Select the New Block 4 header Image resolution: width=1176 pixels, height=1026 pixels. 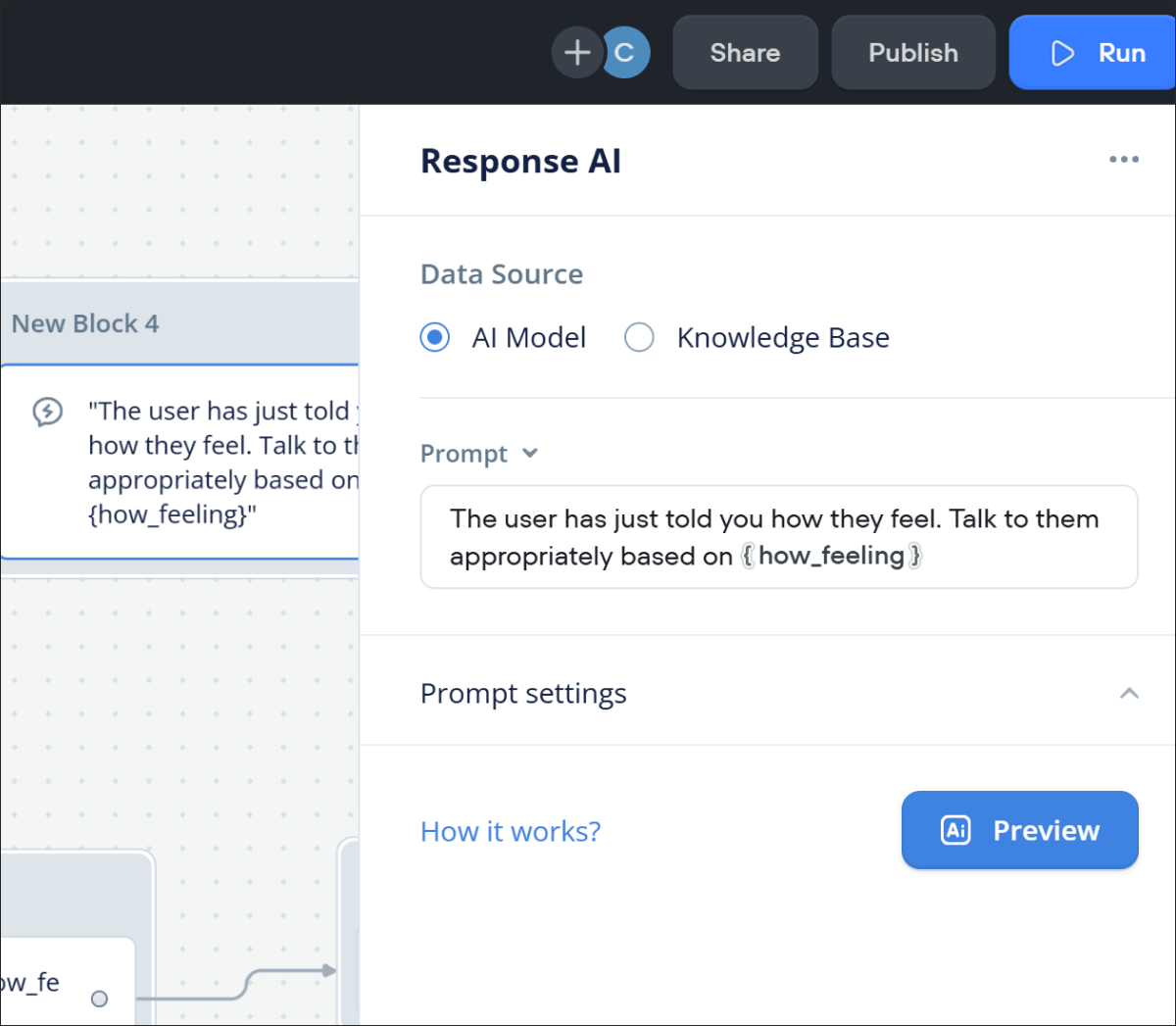[179, 323]
